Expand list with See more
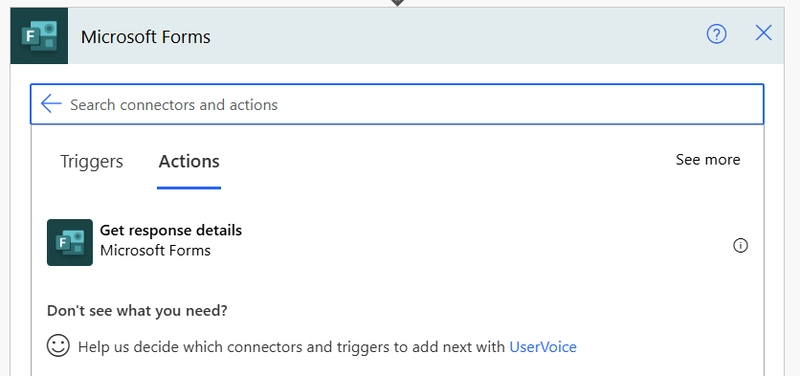800x376 pixels. coord(708,160)
